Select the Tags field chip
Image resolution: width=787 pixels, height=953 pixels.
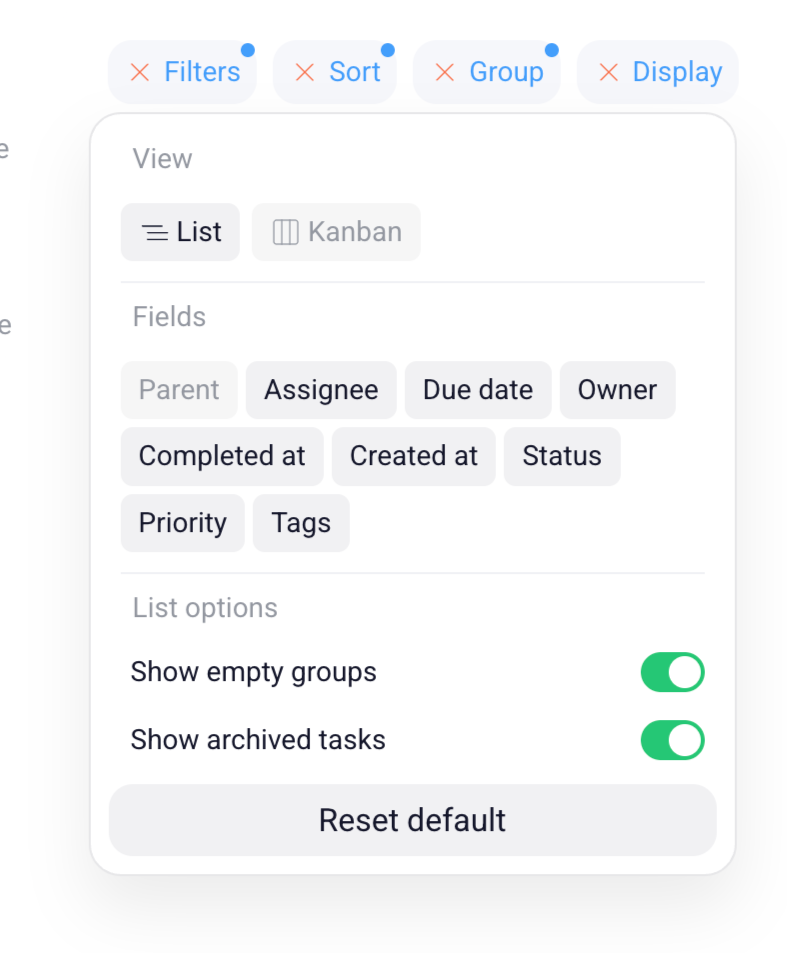tap(300, 523)
